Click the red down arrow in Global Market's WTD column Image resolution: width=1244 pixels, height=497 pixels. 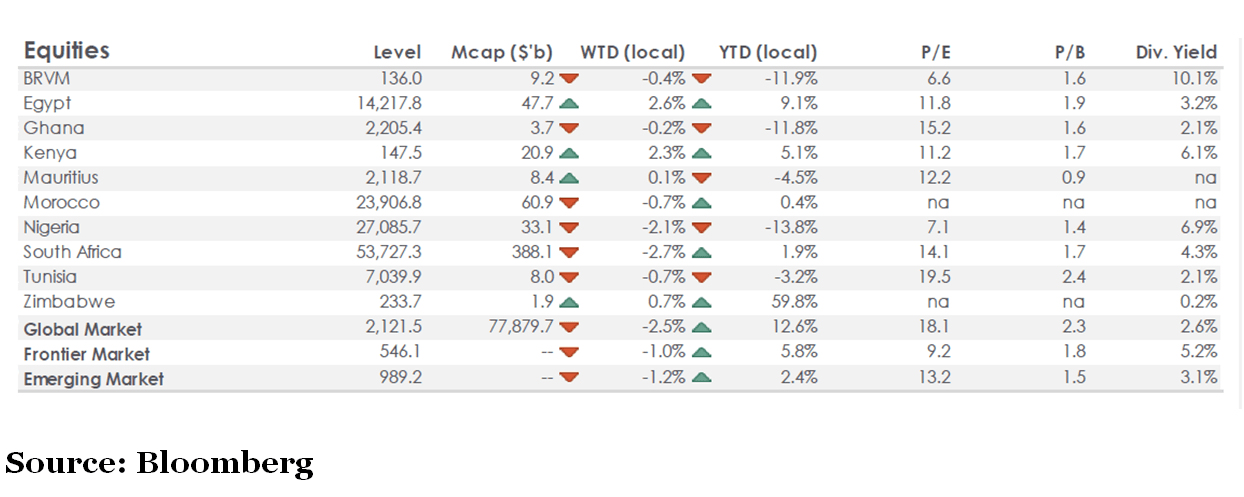pos(569,328)
